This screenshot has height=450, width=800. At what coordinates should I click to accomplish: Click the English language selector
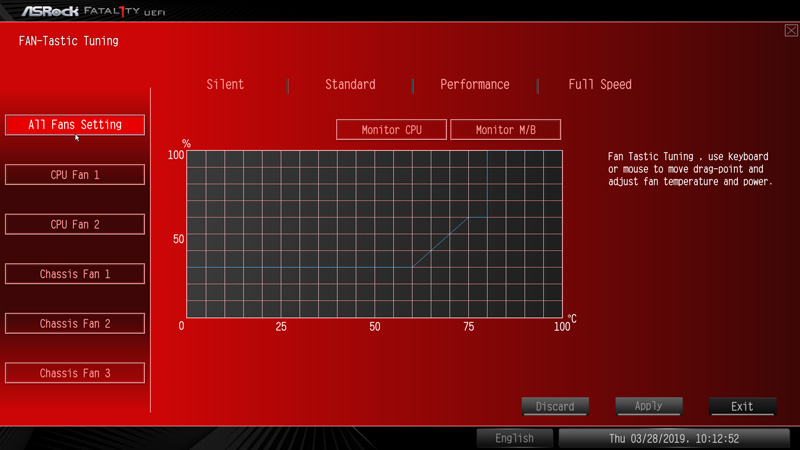(514, 438)
